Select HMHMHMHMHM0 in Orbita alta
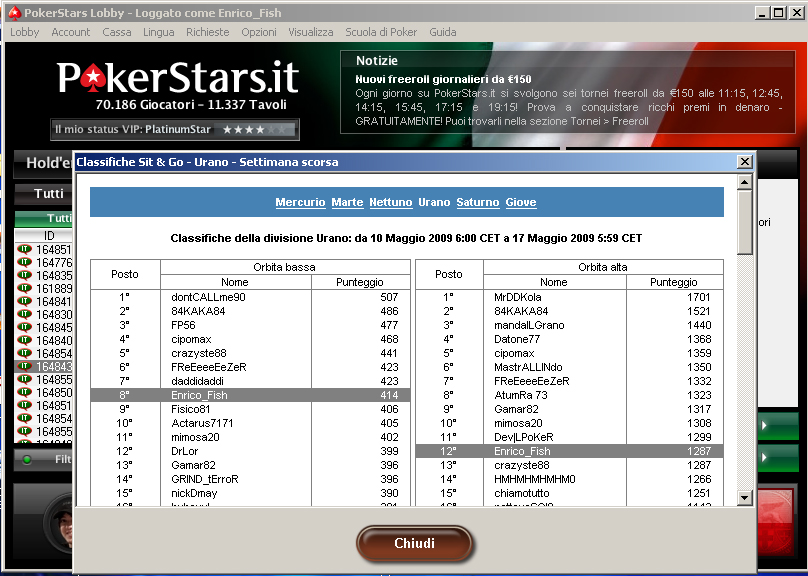 click(534, 479)
